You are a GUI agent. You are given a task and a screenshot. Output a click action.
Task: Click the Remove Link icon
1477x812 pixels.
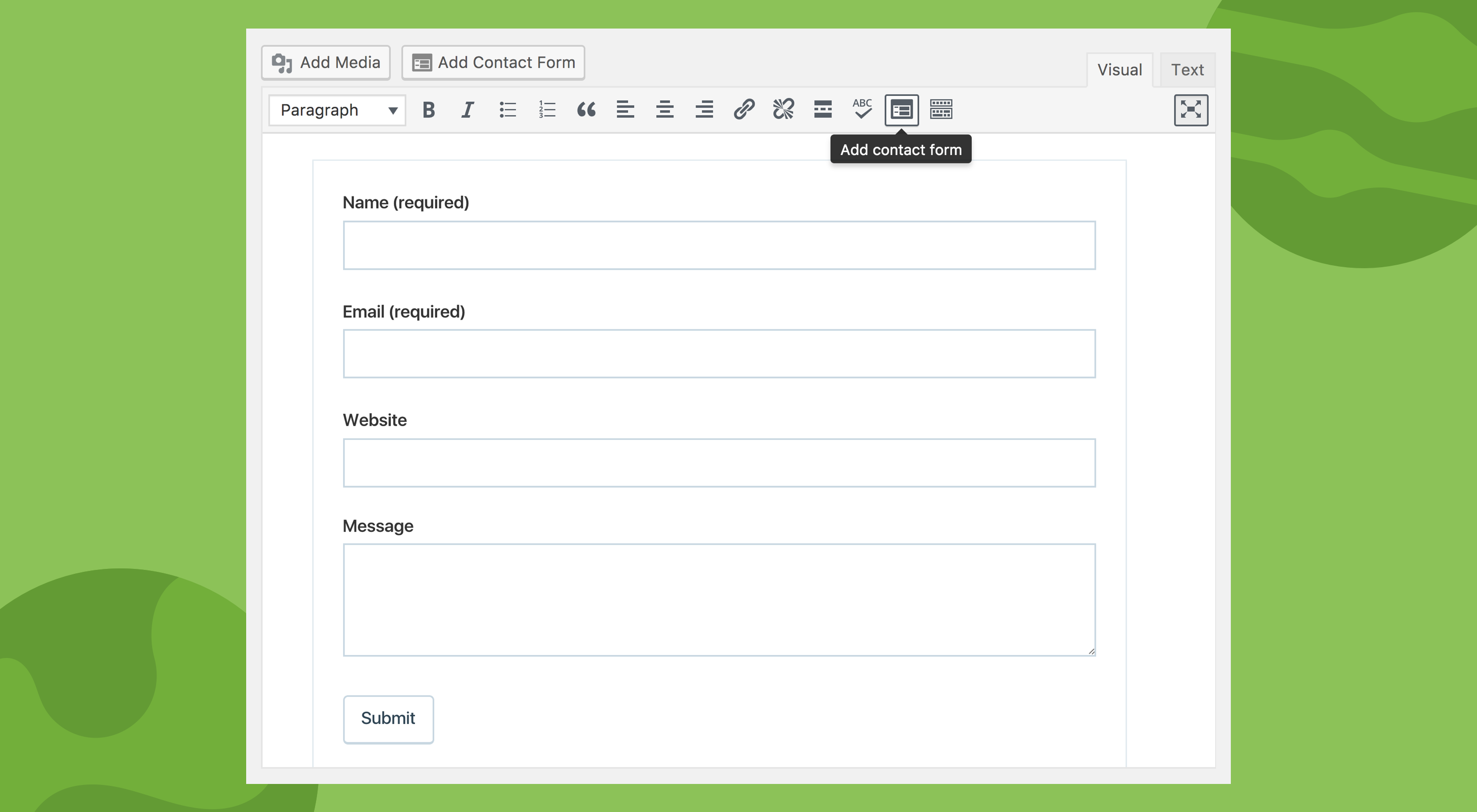(x=782, y=109)
